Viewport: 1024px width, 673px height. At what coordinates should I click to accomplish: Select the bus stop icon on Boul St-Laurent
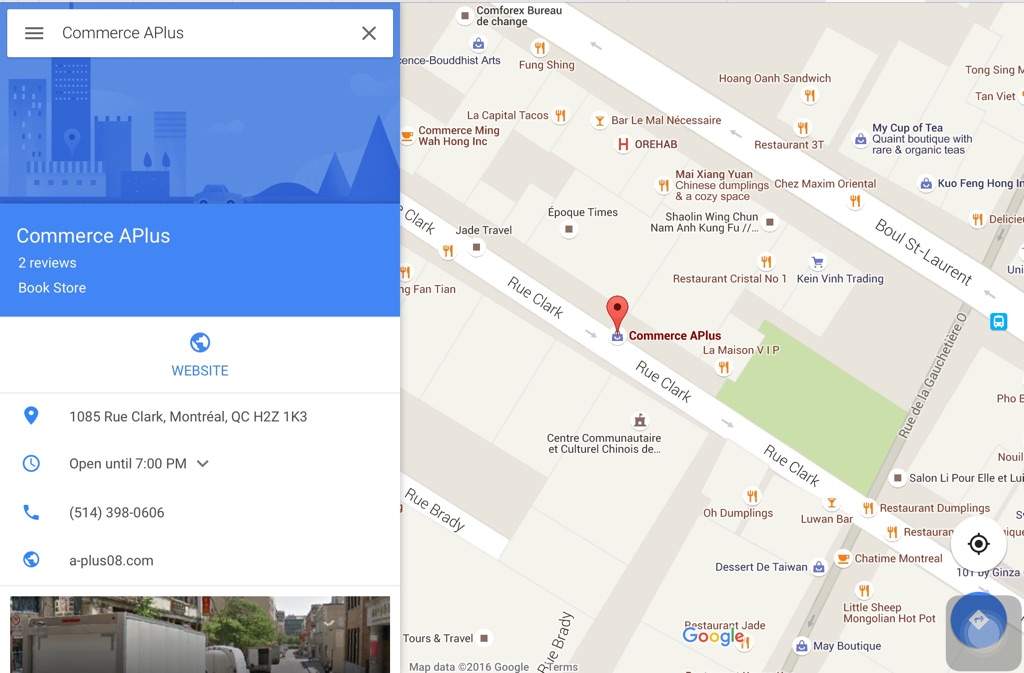pos(998,321)
